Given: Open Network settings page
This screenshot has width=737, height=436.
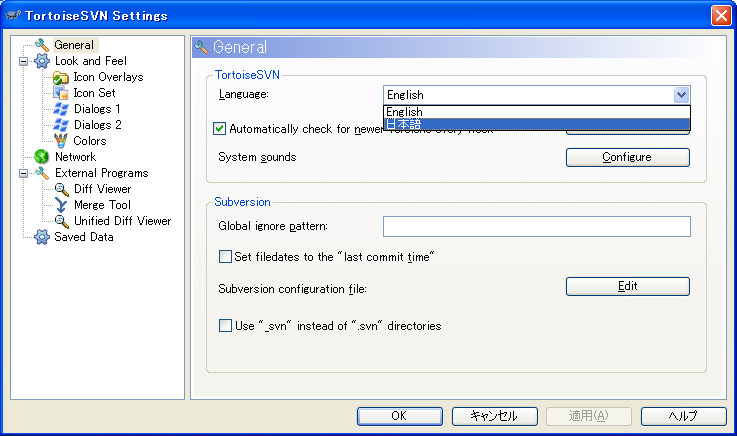Looking at the screenshot, I should pyautogui.click(x=75, y=157).
